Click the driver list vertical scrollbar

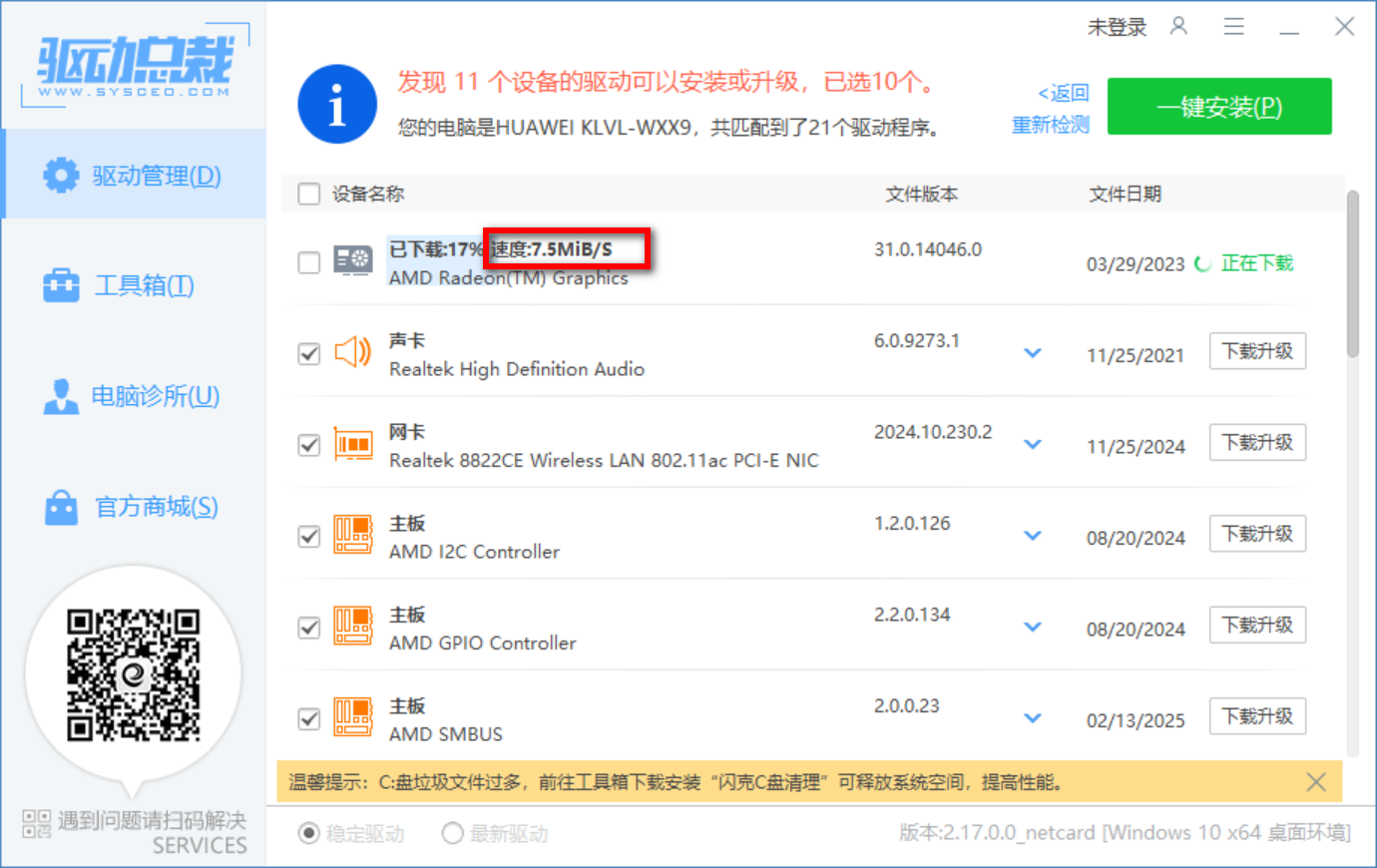(x=1353, y=273)
